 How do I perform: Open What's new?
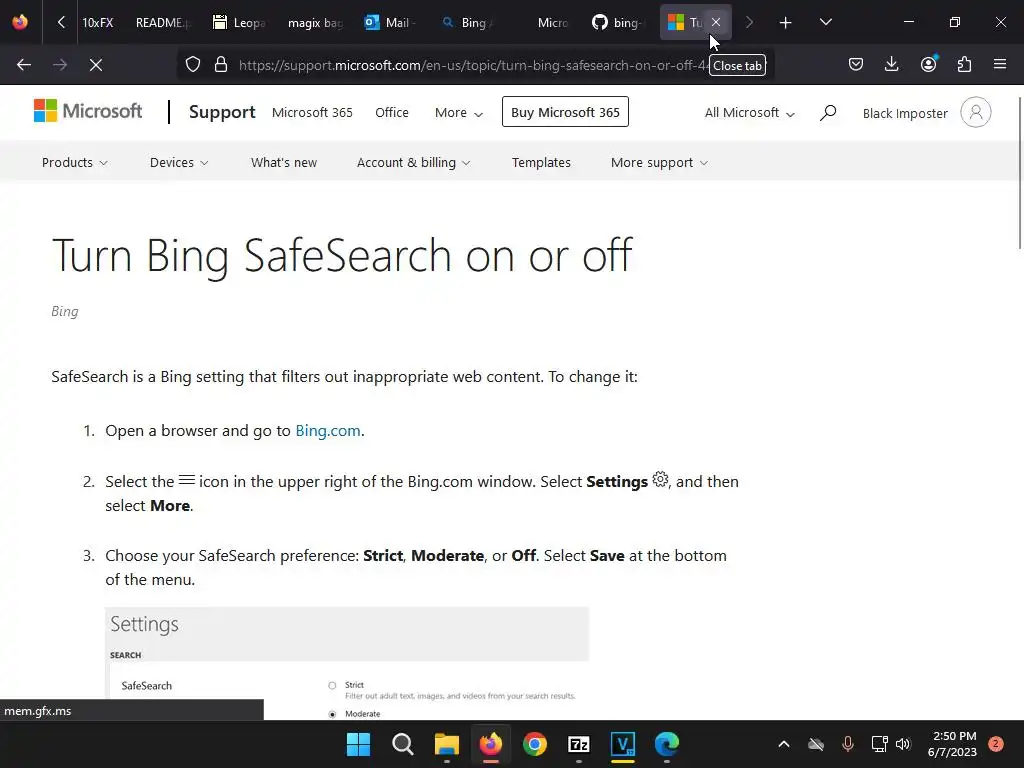click(x=284, y=162)
